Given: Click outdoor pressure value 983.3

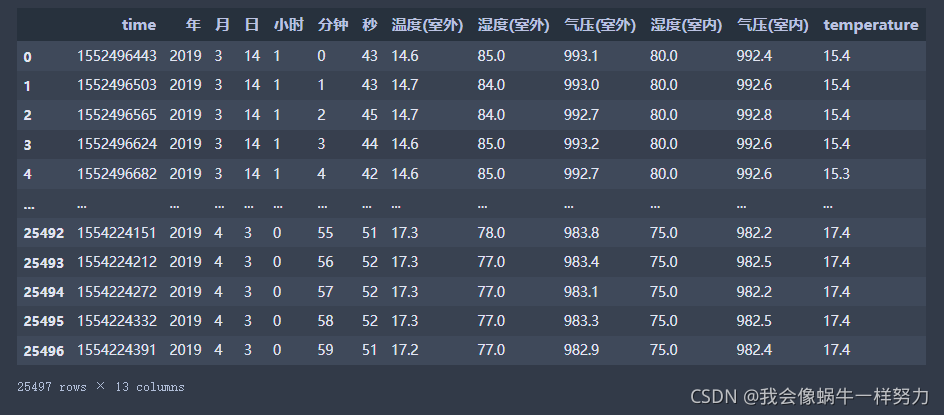Looking at the screenshot, I should tap(582, 321).
